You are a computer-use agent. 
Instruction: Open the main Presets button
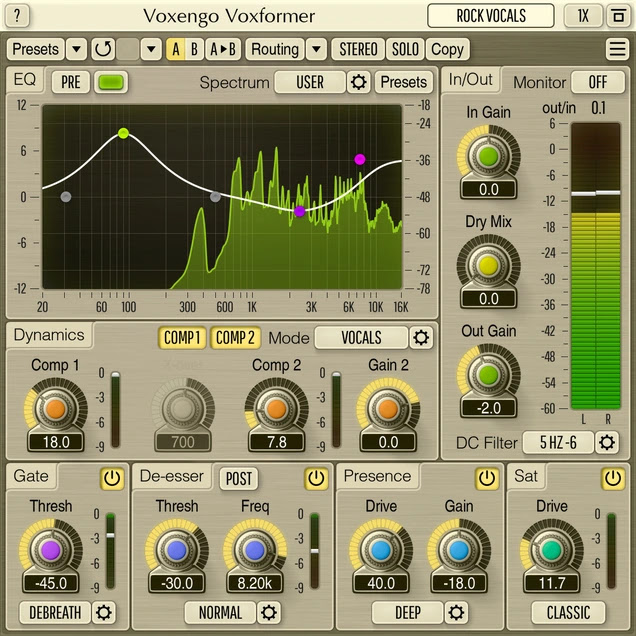[x=36, y=49]
